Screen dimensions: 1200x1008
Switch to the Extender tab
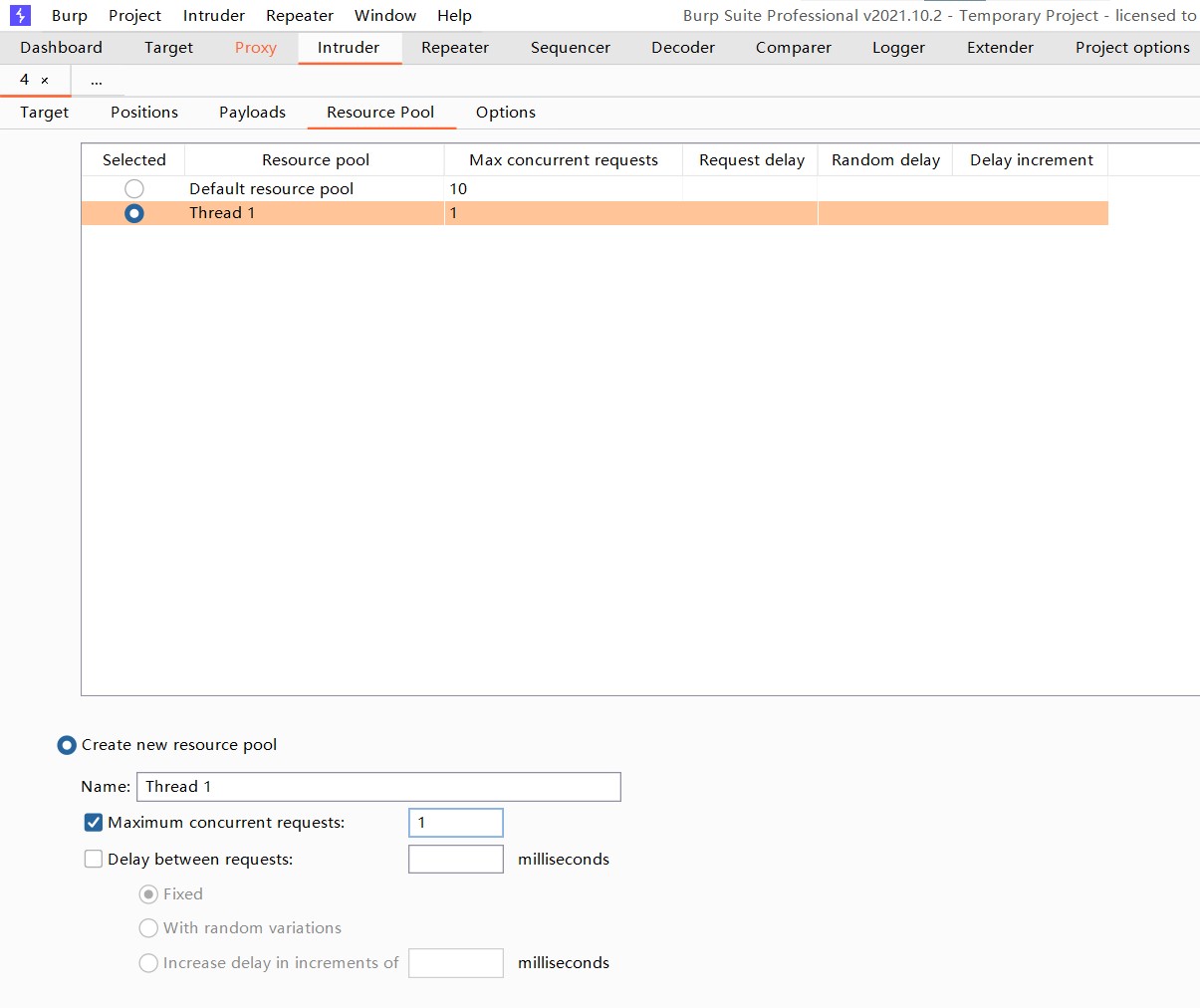(1001, 48)
